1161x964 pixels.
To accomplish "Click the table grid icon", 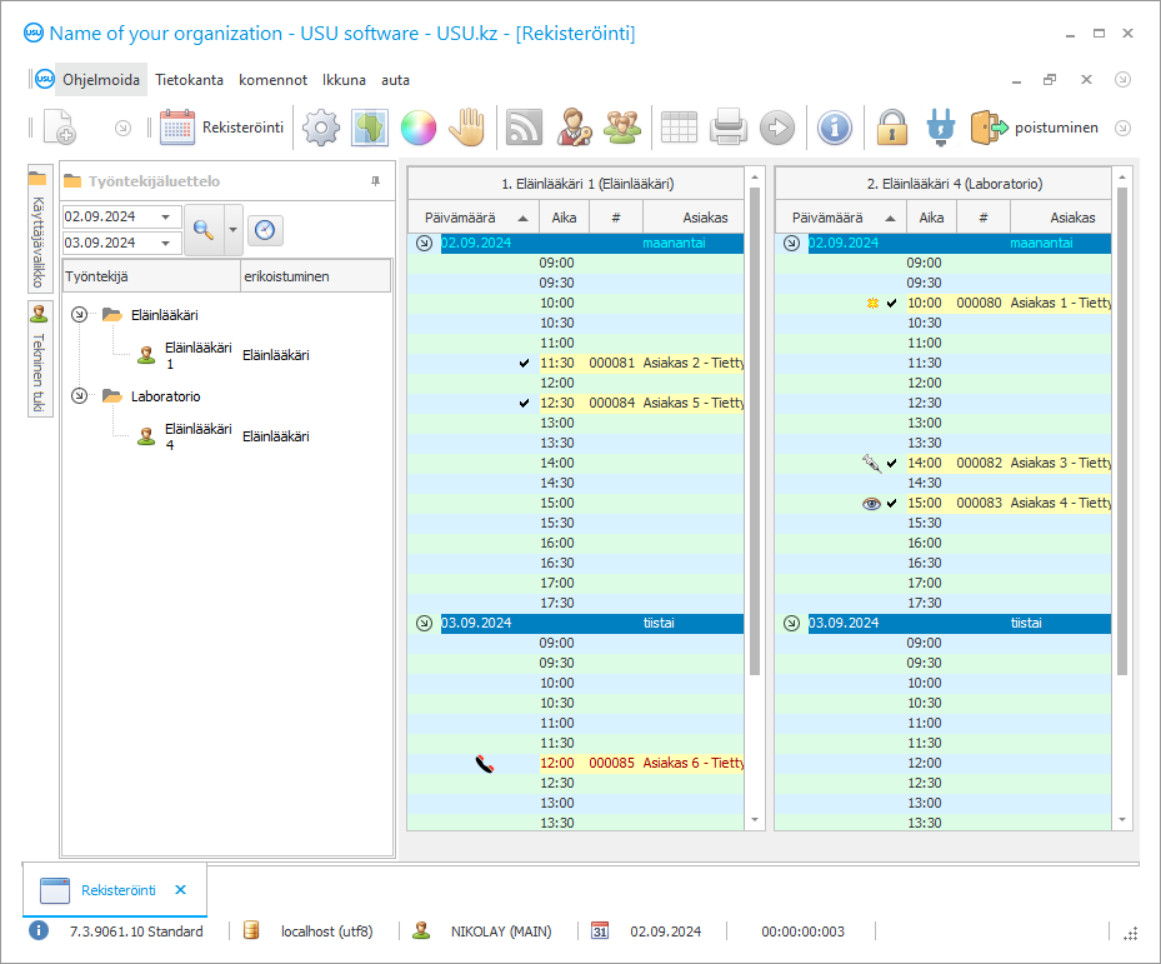I will (679, 127).
